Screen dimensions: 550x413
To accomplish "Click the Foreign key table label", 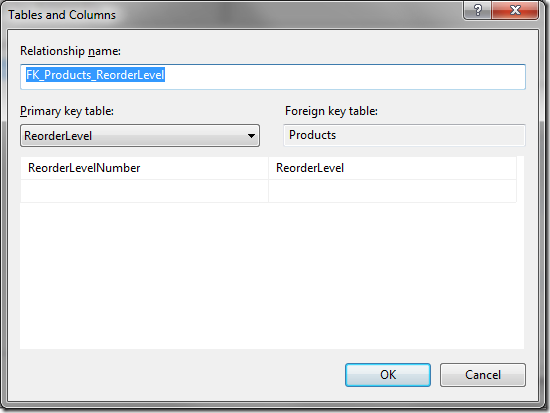I will (331, 111).
